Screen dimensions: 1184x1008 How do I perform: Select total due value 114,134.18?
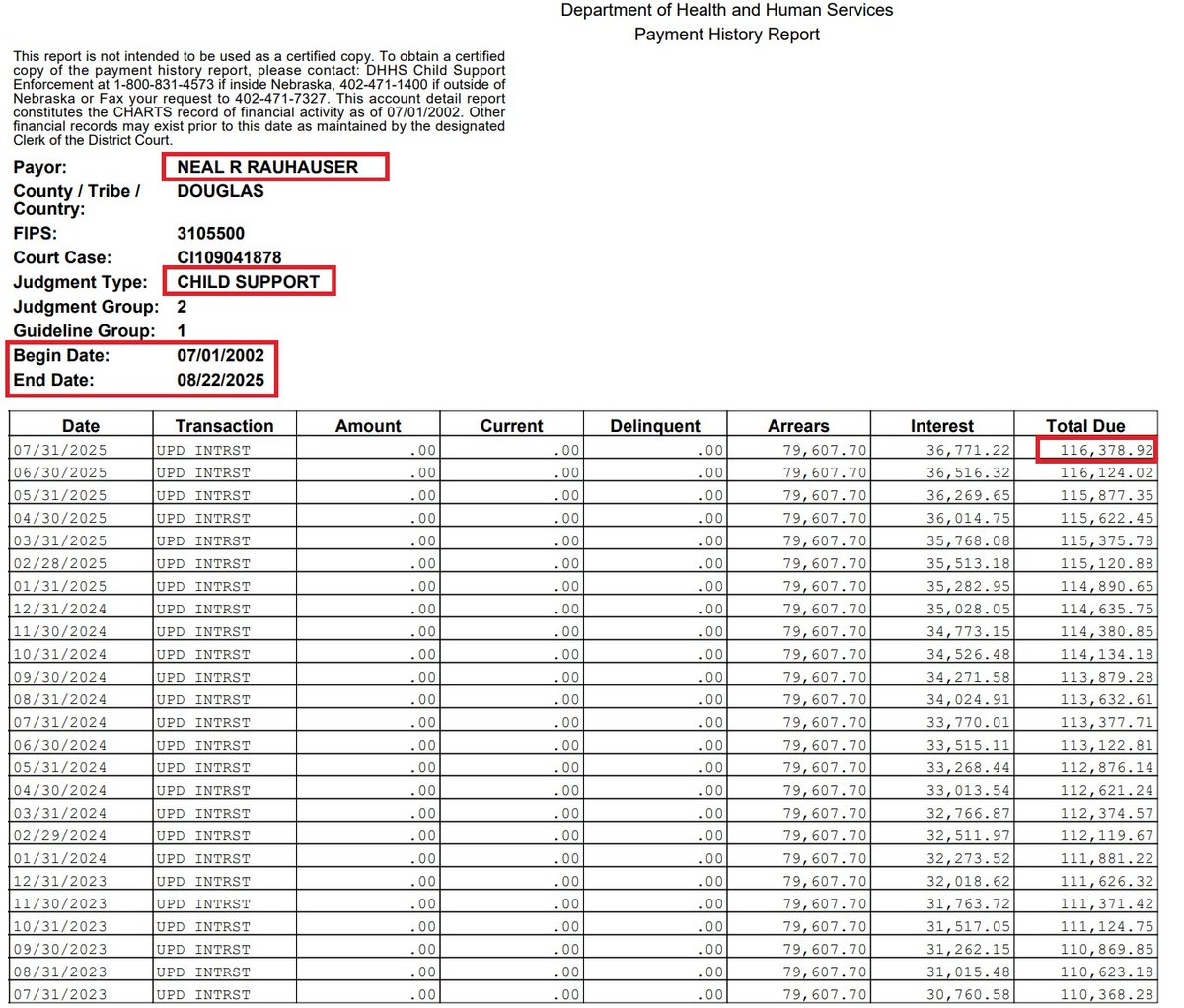(x=1107, y=654)
